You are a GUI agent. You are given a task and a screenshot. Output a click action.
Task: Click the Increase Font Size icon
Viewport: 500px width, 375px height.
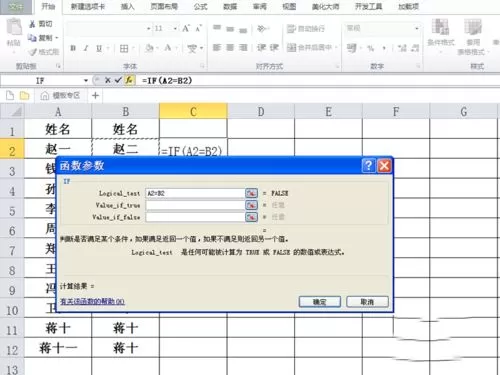pos(186,28)
